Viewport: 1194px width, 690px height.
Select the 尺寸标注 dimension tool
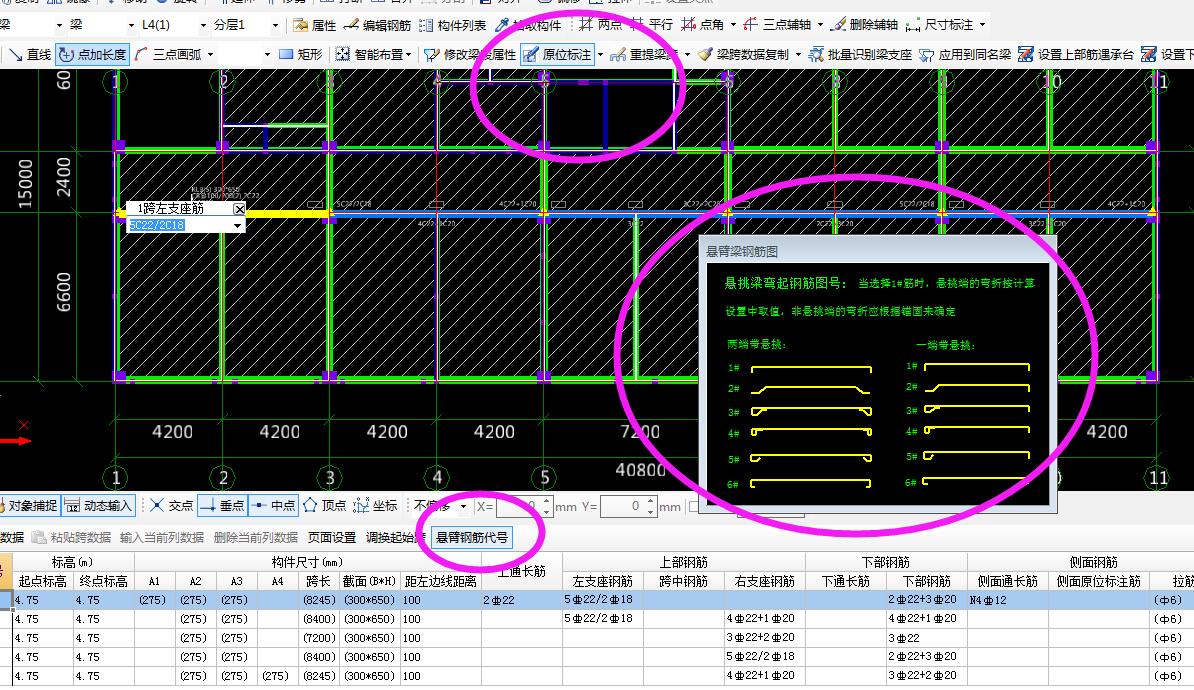tap(940, 25)
